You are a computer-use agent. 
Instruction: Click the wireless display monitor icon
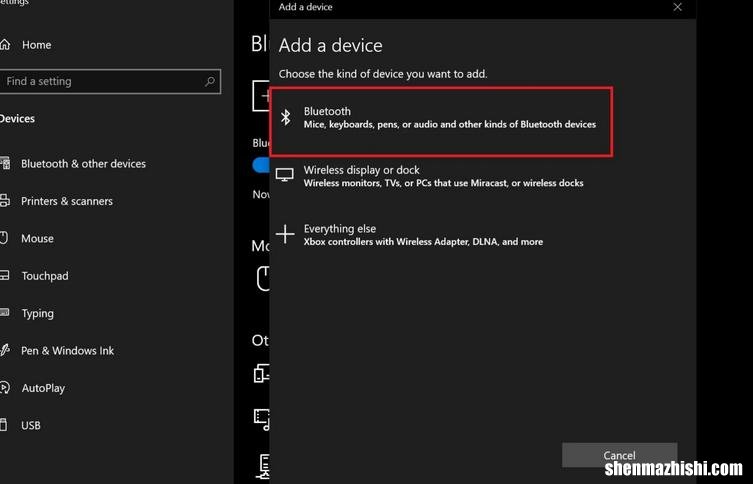pos(284,175)
